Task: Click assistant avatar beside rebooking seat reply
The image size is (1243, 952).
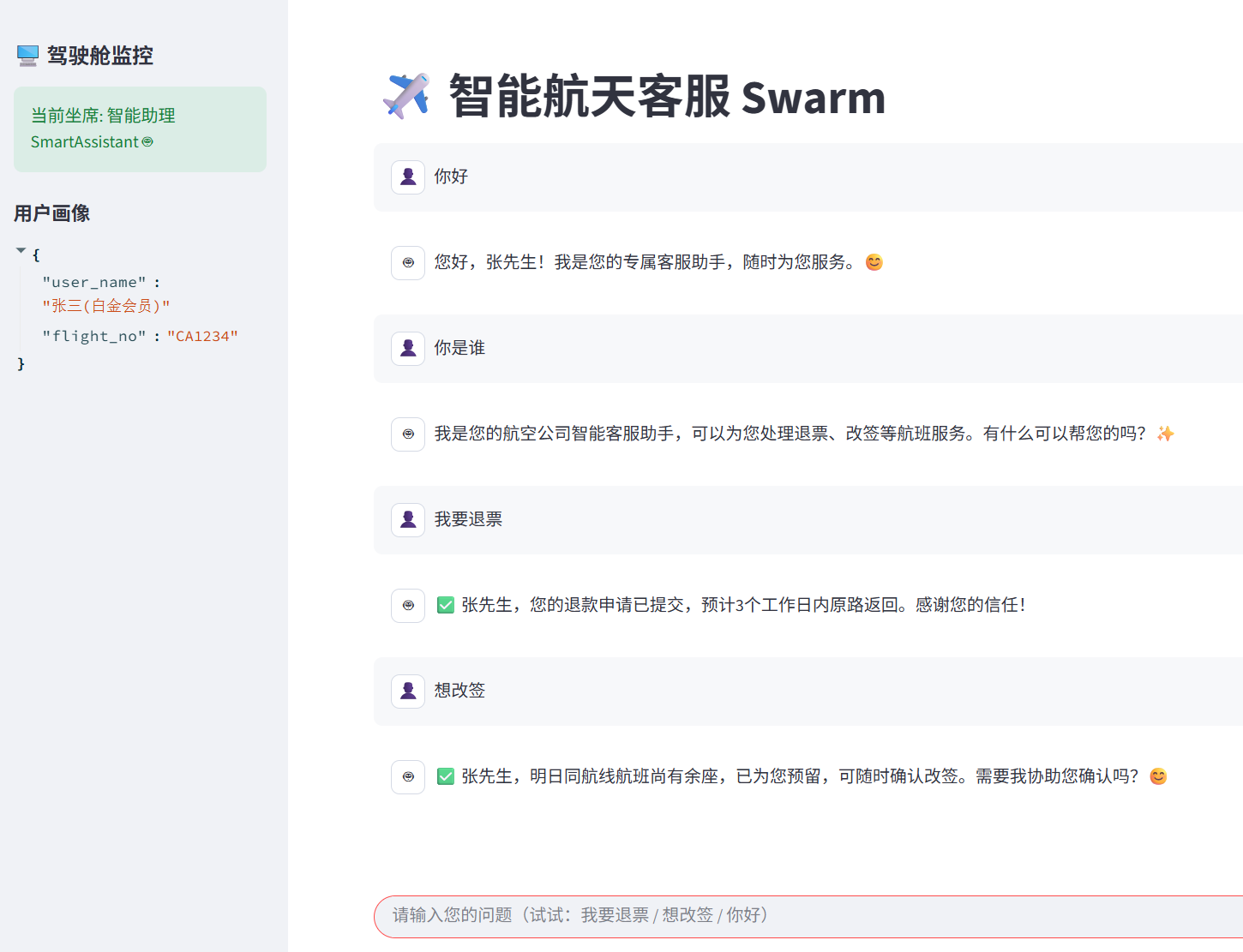Action: (408, 777)
